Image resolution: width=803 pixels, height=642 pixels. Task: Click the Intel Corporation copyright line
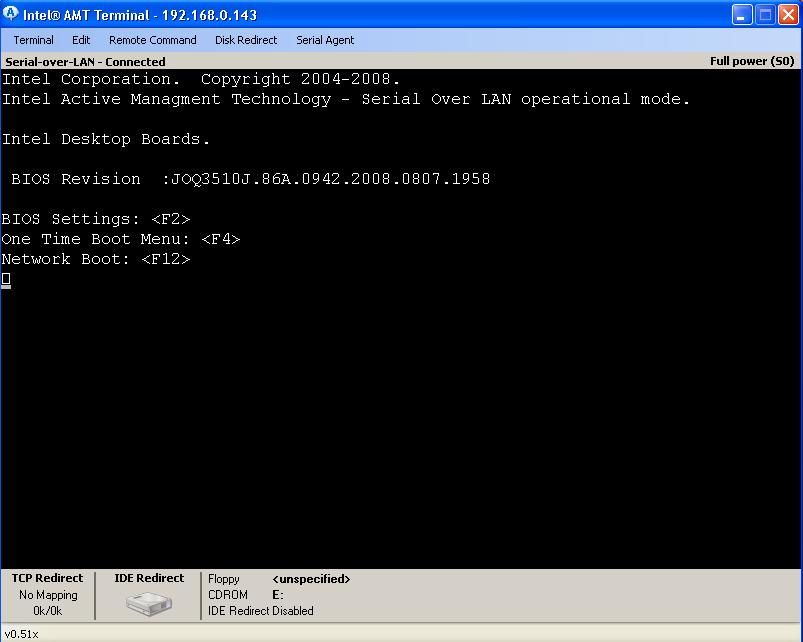pyautogui.click(x=201, y=79)
